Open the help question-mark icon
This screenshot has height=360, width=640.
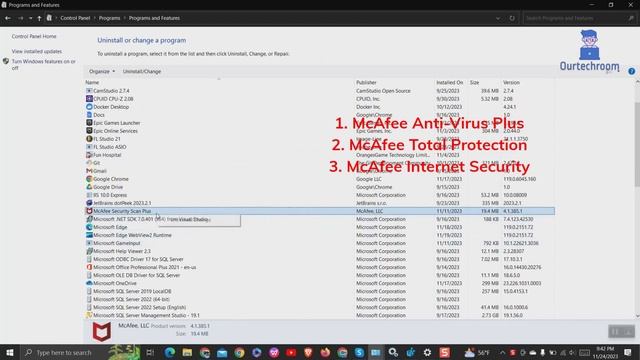pyautogui.click(x=631, y=71)
